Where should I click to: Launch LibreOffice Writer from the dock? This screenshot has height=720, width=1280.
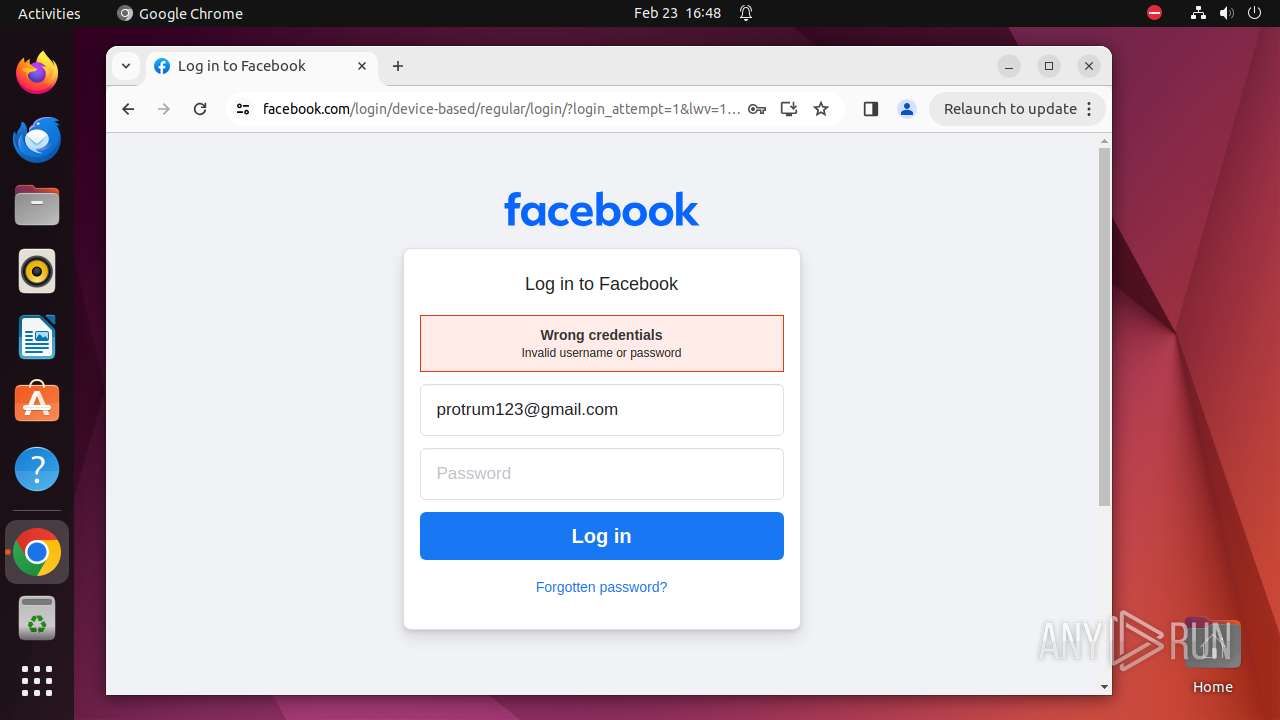37,337
